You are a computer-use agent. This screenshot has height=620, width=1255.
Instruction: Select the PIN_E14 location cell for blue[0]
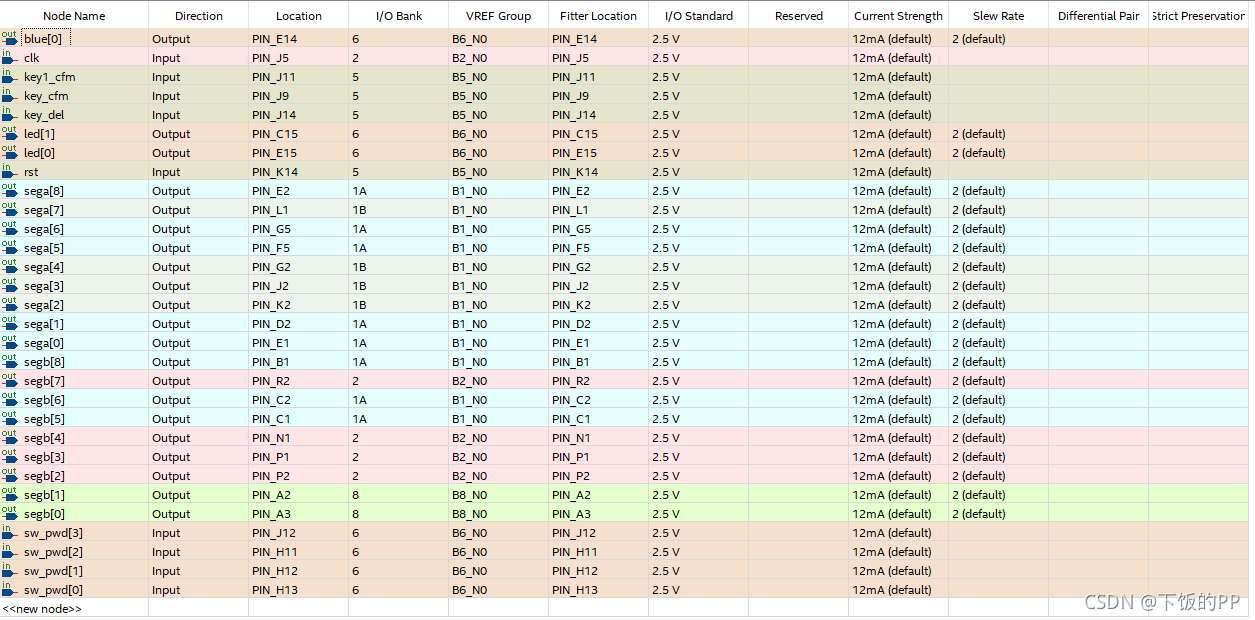point(299,39)
